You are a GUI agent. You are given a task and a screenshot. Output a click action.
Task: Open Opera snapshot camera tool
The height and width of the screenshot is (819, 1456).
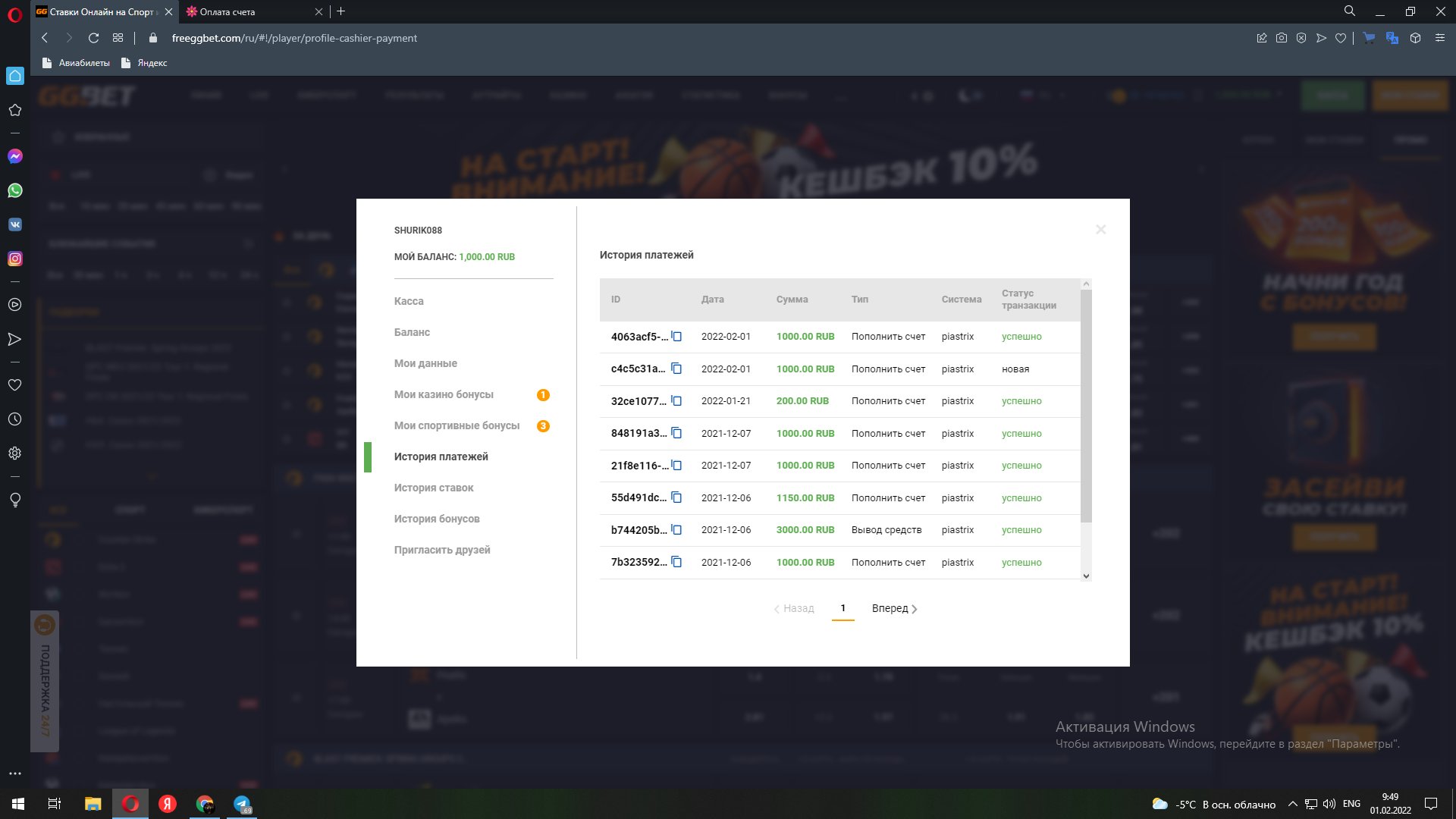tap(1281, 38)
